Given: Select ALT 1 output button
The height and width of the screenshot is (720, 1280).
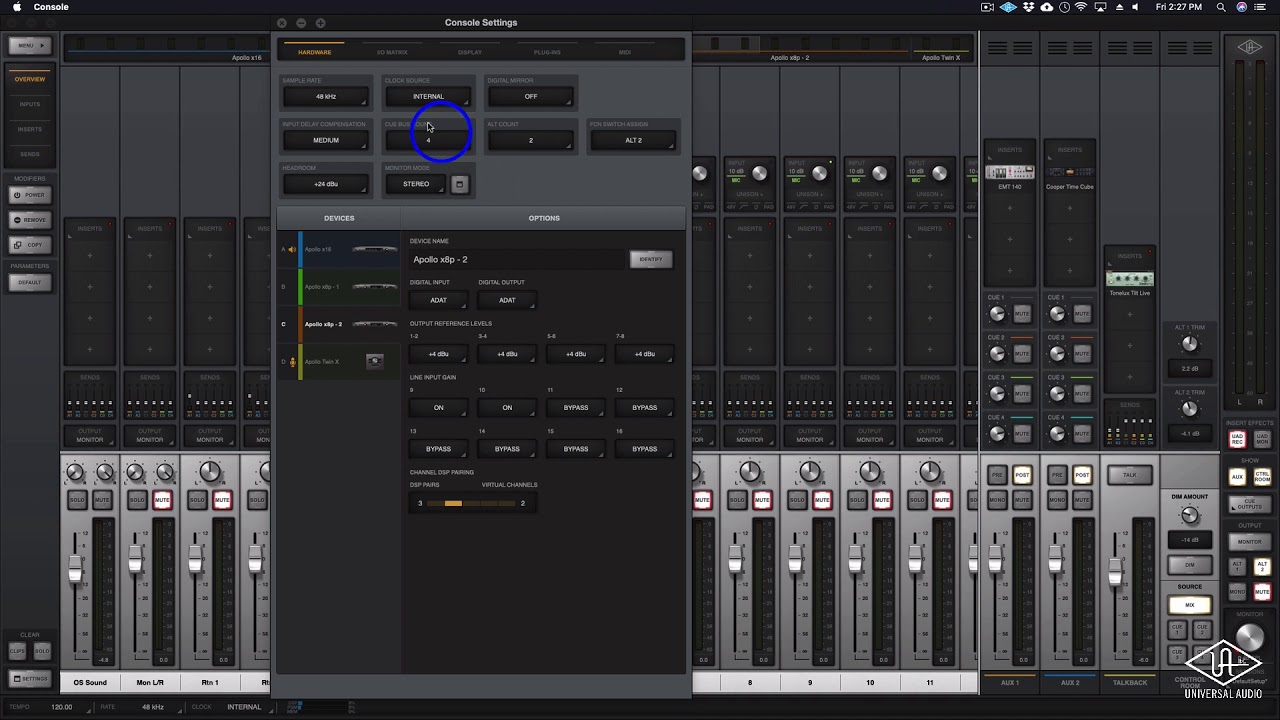Looking at the screenshot, I should [1238, 567].
